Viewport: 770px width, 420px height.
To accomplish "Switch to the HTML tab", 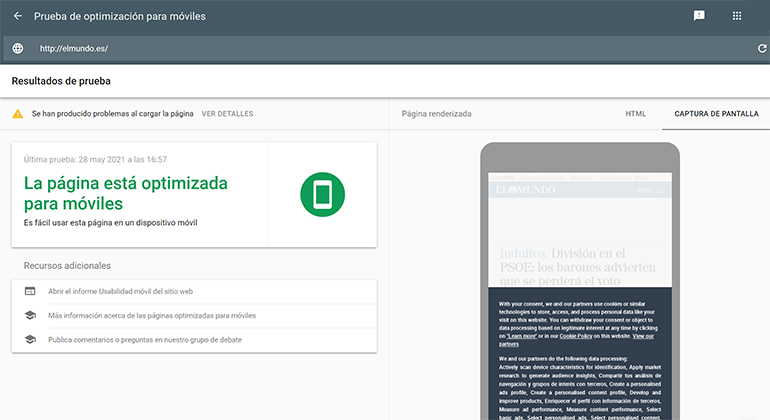I will pyautogui.click(x=636, y=114).
